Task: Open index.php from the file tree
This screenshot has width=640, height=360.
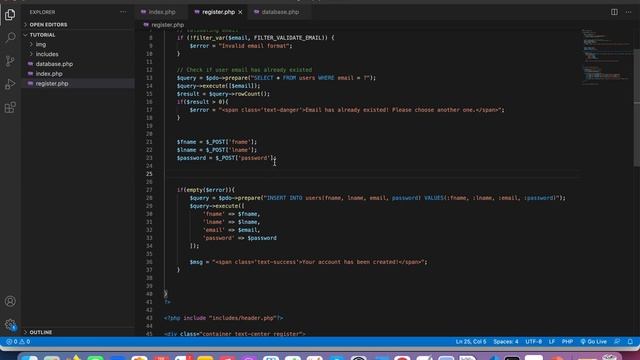Action: pos(78,74)
